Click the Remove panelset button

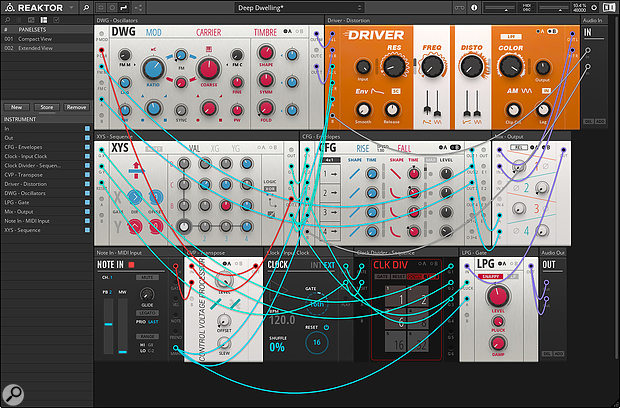[76, 107]
